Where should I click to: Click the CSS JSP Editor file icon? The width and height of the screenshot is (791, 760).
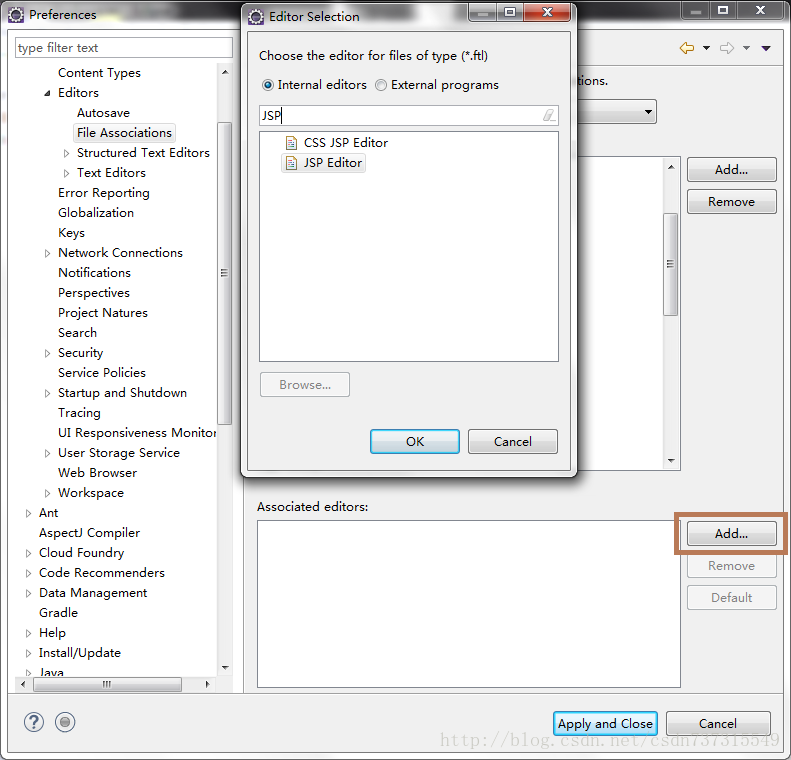click(x=292, y=143)
